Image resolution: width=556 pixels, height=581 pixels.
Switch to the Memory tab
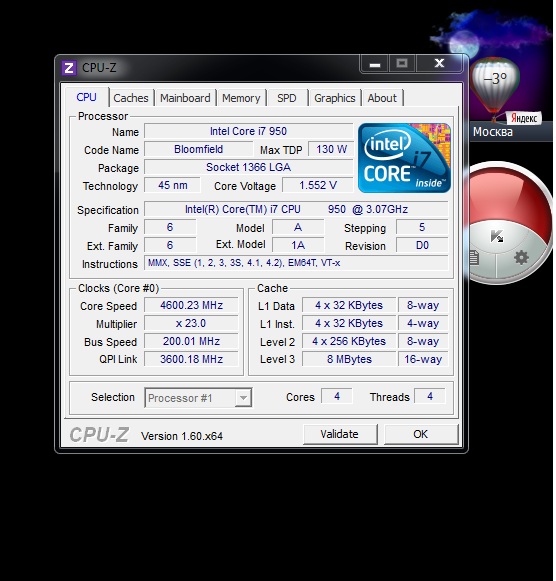pos(241,98)
